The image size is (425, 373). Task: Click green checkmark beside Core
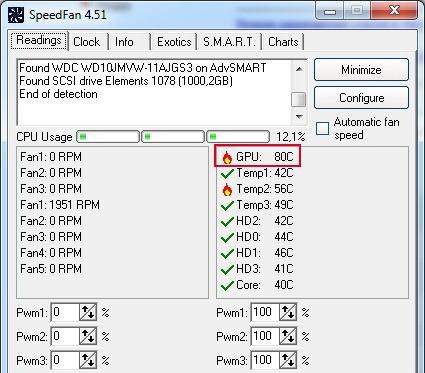(x=227, y=286)
